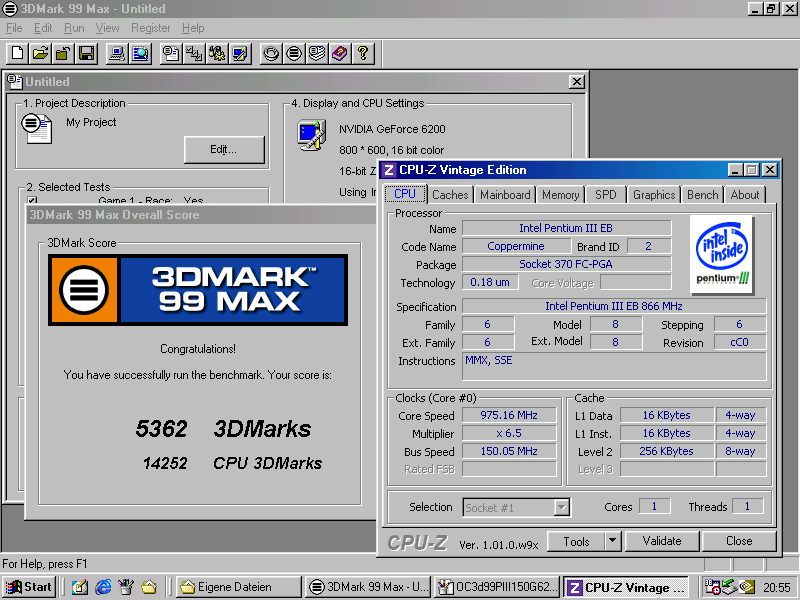Open the Run menu

coord(74,28)
